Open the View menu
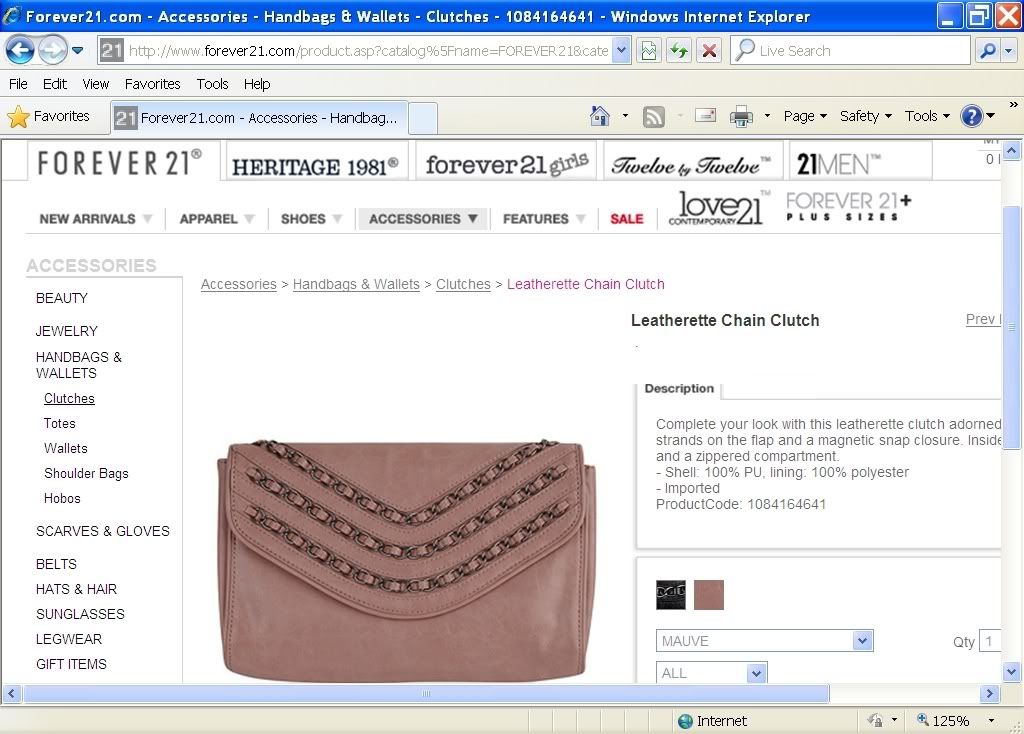The image size is (1024, 734). click(95, 84)
